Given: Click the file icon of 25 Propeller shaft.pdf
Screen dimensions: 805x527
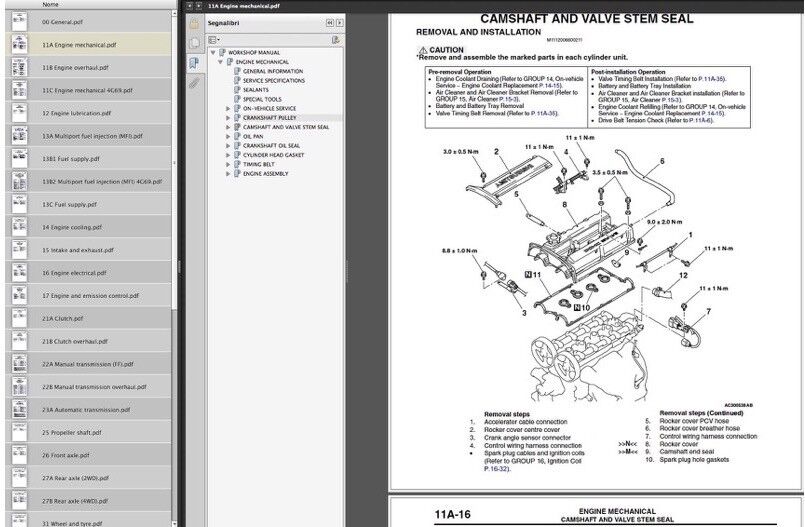Looking at the screenshot, I should click(20, 432).
